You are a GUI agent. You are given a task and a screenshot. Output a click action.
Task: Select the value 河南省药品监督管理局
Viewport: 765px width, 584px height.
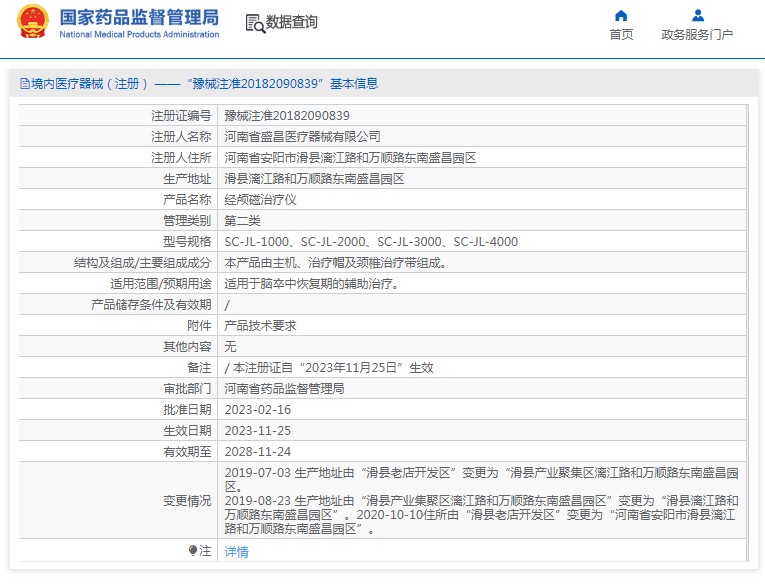284,388
